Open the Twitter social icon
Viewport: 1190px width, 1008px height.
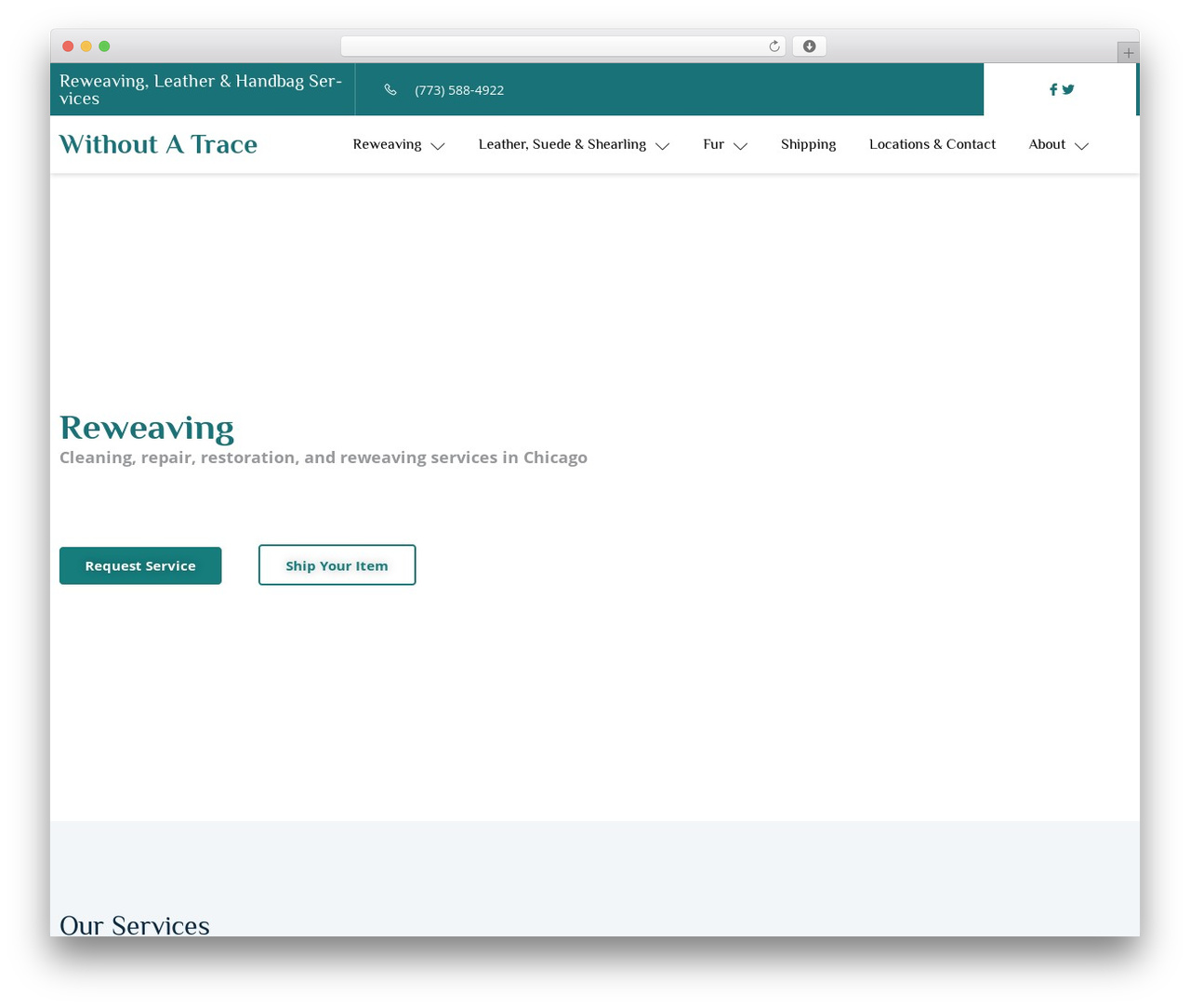pyautogui.click(x=1068, y=89)
